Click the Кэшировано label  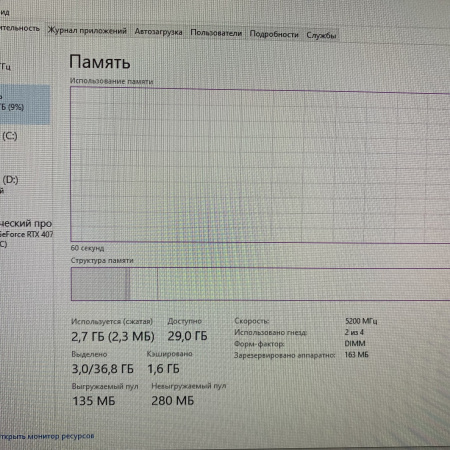click(170, 354)
